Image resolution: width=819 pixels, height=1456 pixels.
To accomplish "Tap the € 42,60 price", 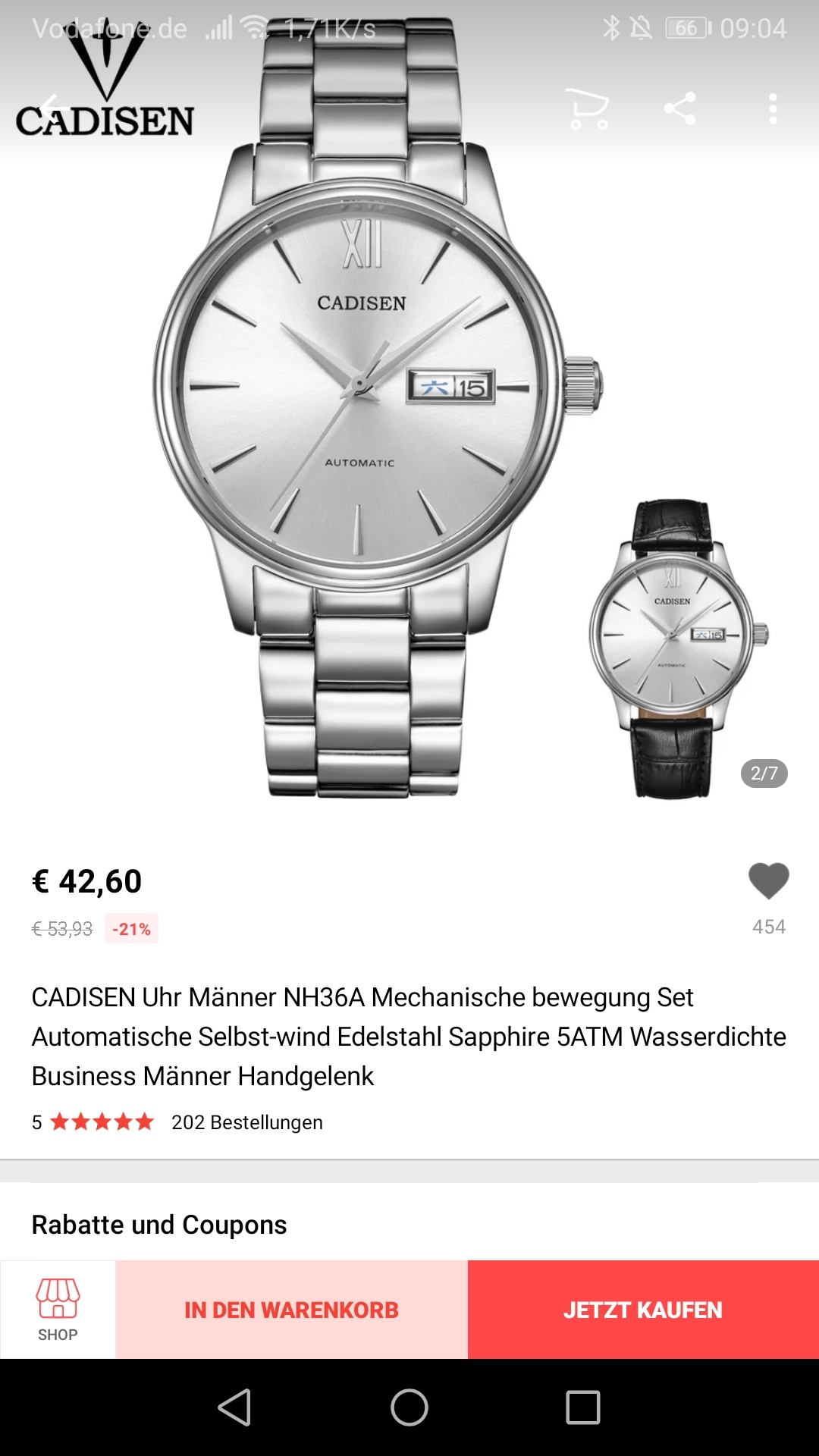I will (x=86, y=881).
